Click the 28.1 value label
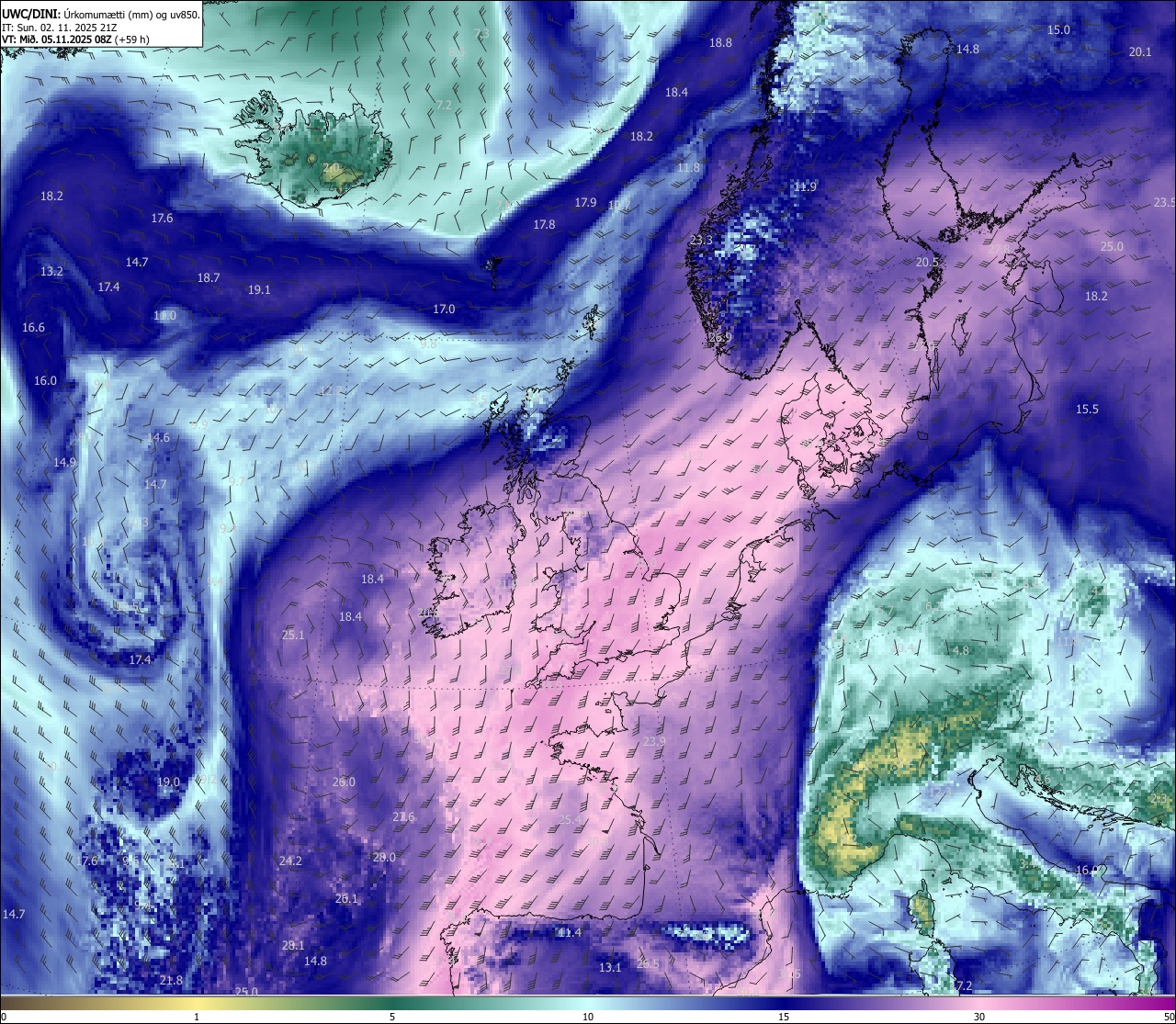Image resolution: width=1176 pixels, height=1024 pixels. coord(293,945)
